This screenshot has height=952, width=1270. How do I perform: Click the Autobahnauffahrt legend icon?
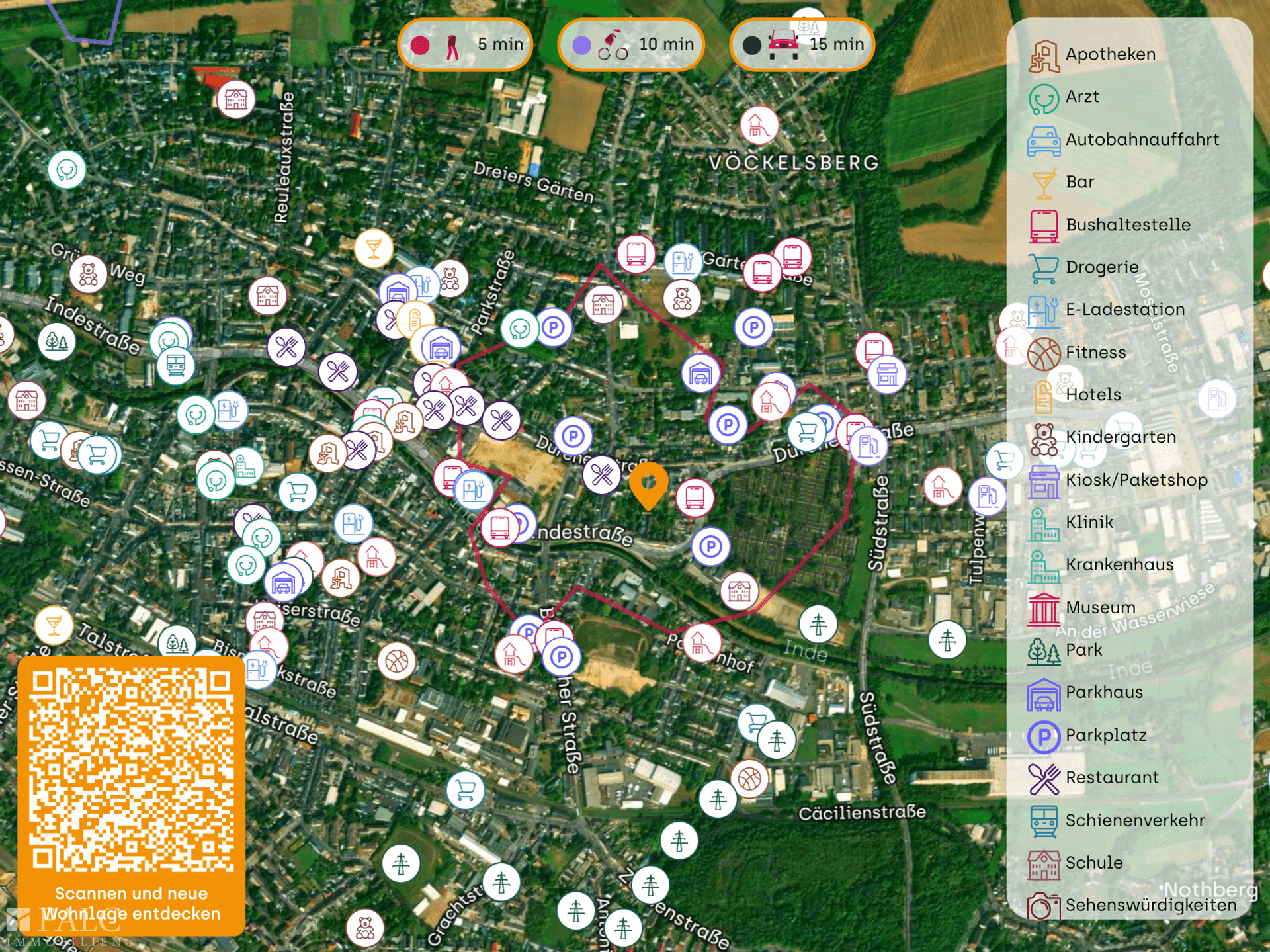tap(1044, 141)
